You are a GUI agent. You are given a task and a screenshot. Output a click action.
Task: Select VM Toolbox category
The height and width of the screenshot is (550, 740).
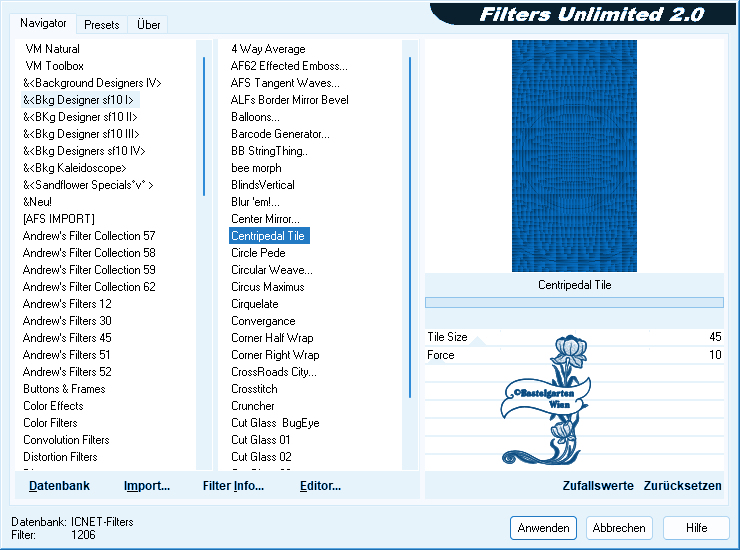[54, 66]
